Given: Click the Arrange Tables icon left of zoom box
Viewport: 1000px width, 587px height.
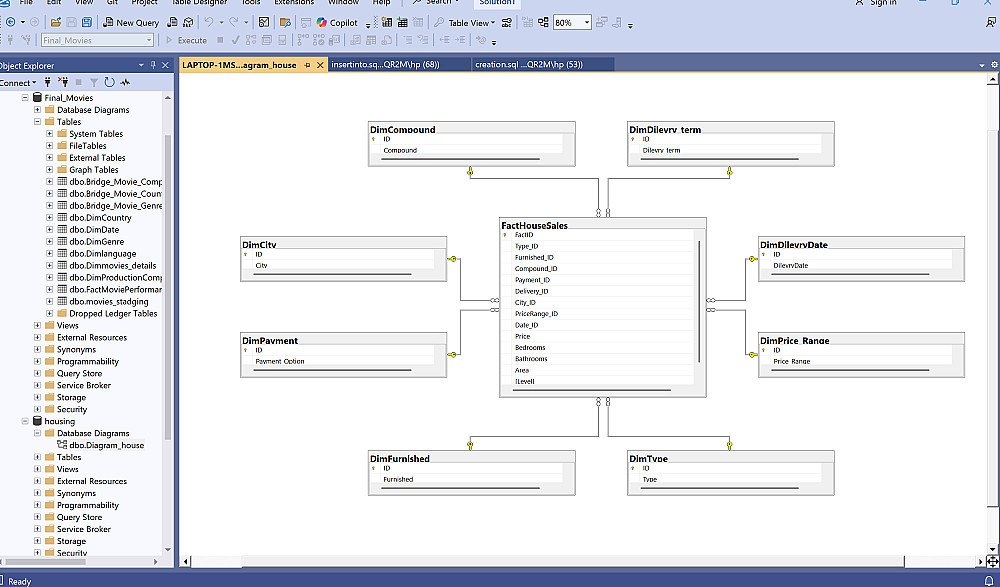Looking at the screenshot, I should click(543, 22).
